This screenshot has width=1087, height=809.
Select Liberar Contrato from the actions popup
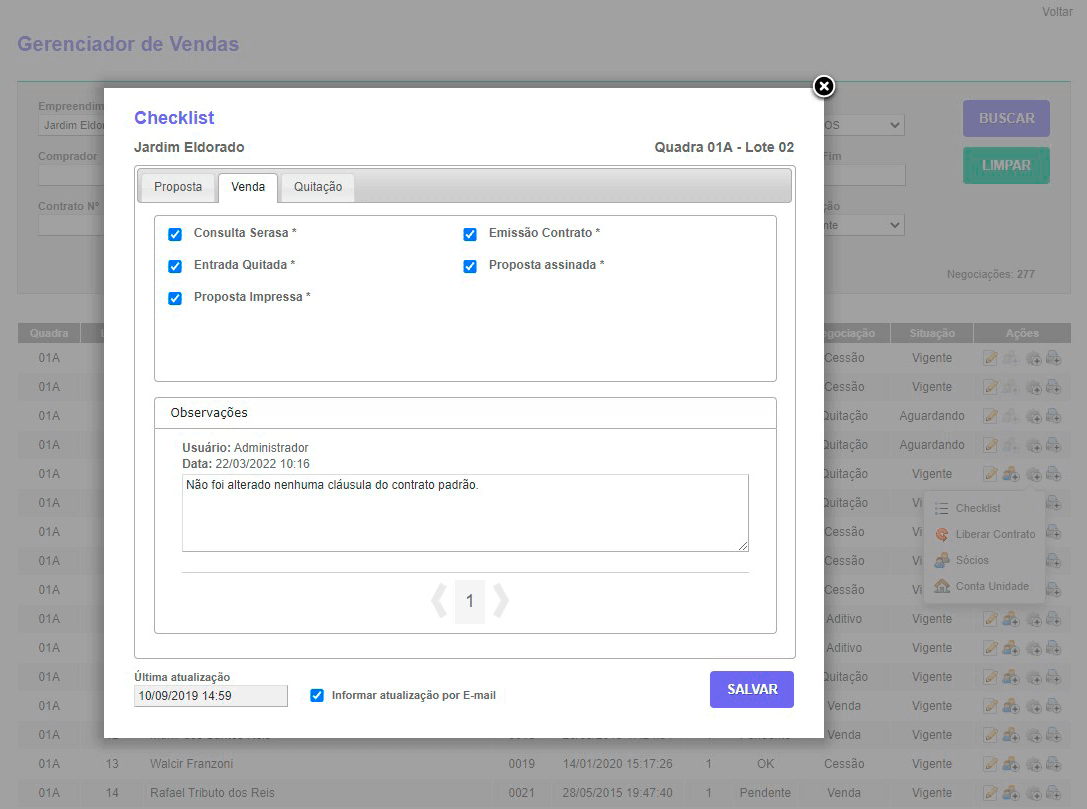[x=994, y=534]
